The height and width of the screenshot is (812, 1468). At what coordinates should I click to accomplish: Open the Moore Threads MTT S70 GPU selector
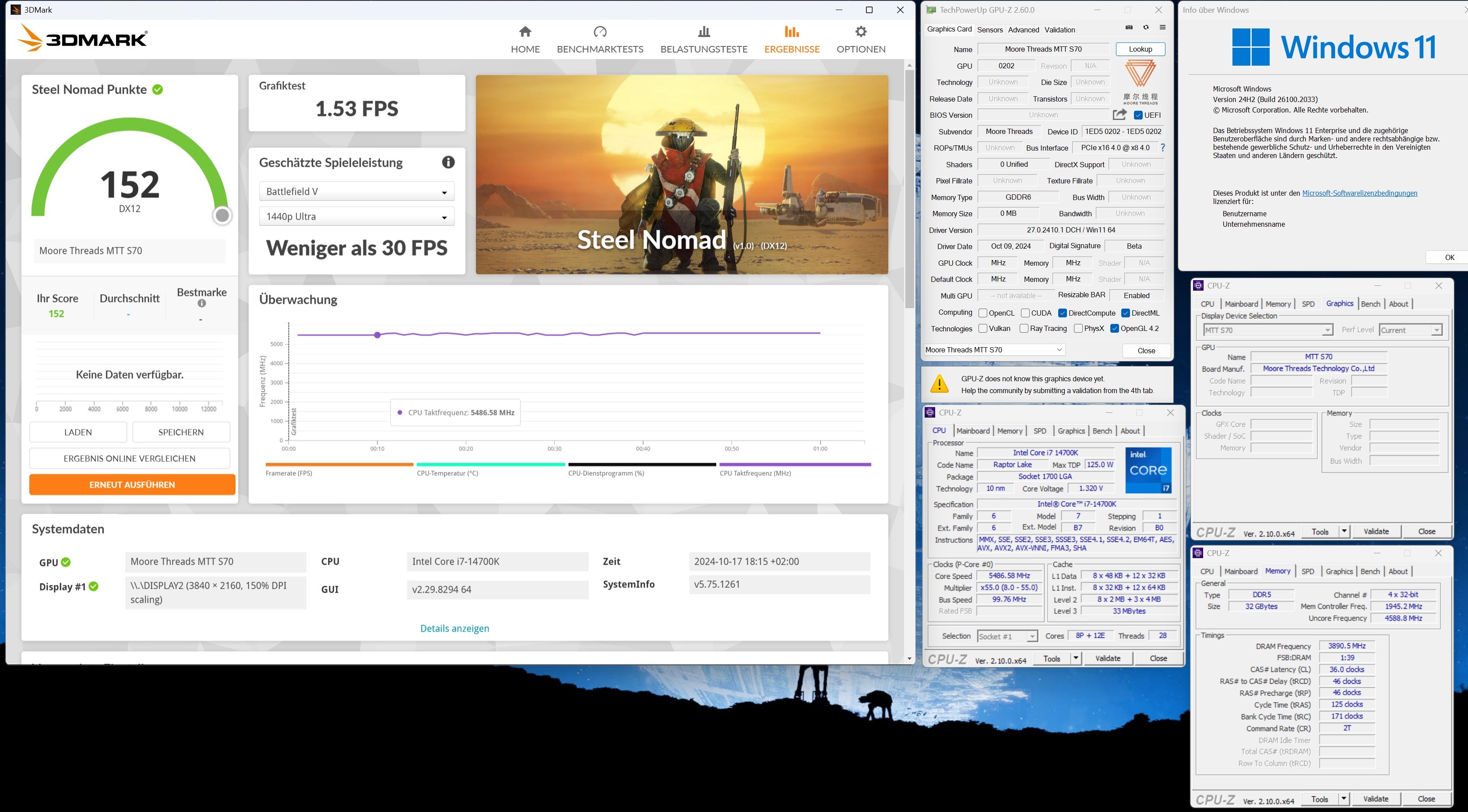[994, 350]
